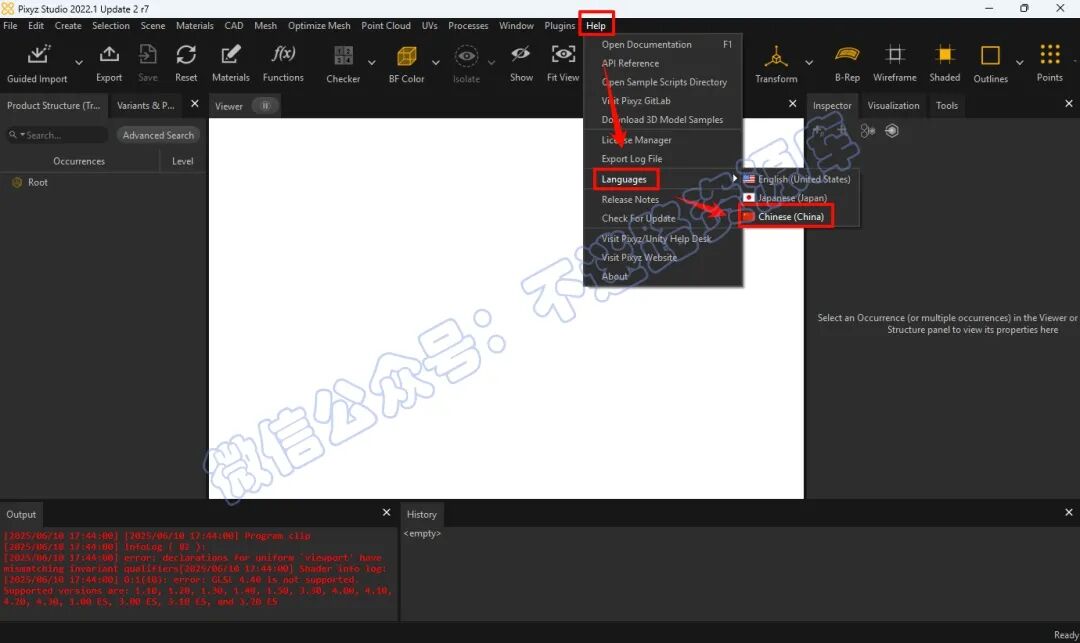Close the Product Structure panel

coord(195,104)
